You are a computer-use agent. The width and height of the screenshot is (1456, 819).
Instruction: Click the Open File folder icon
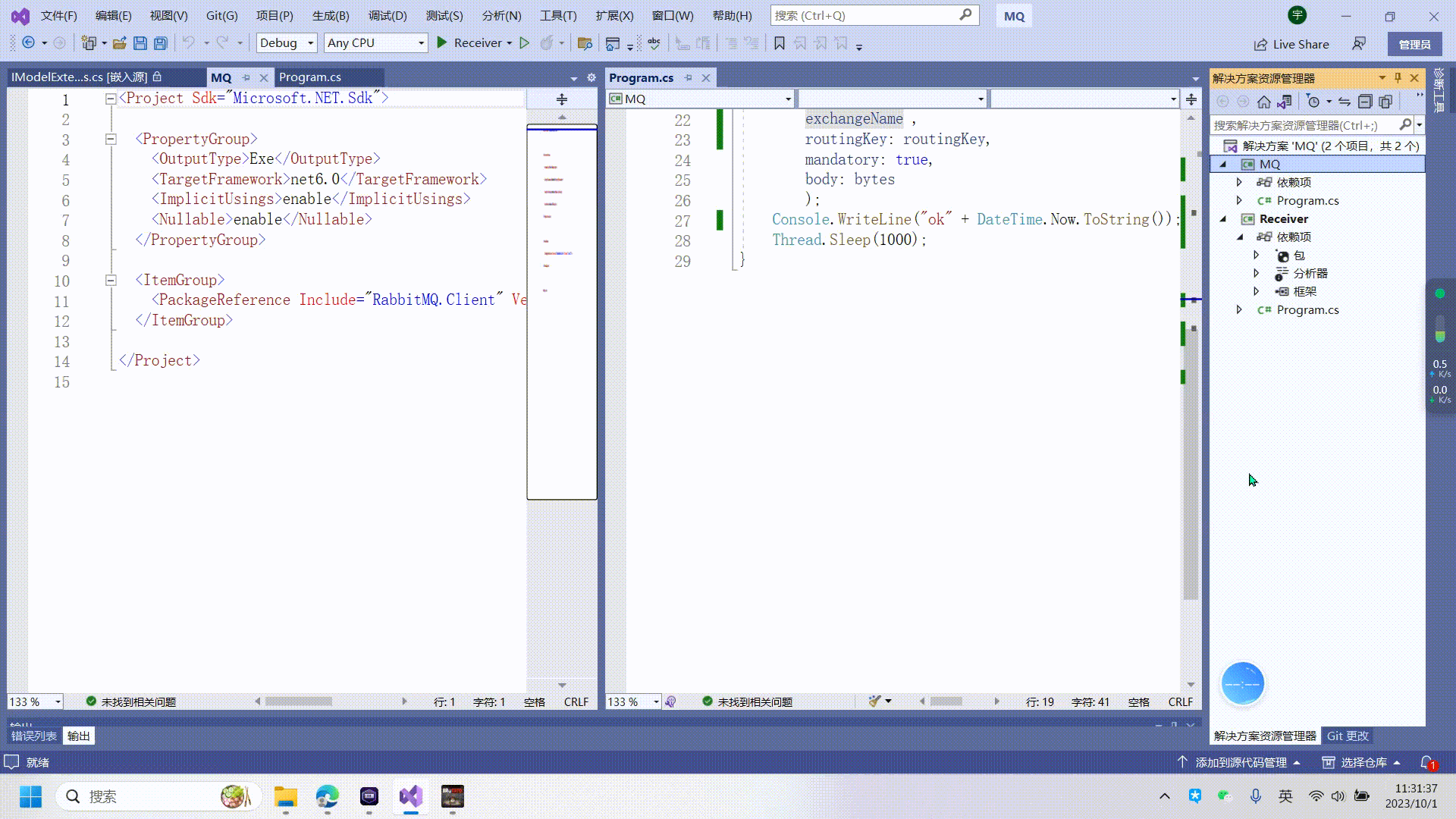click(x=119, y=43)
